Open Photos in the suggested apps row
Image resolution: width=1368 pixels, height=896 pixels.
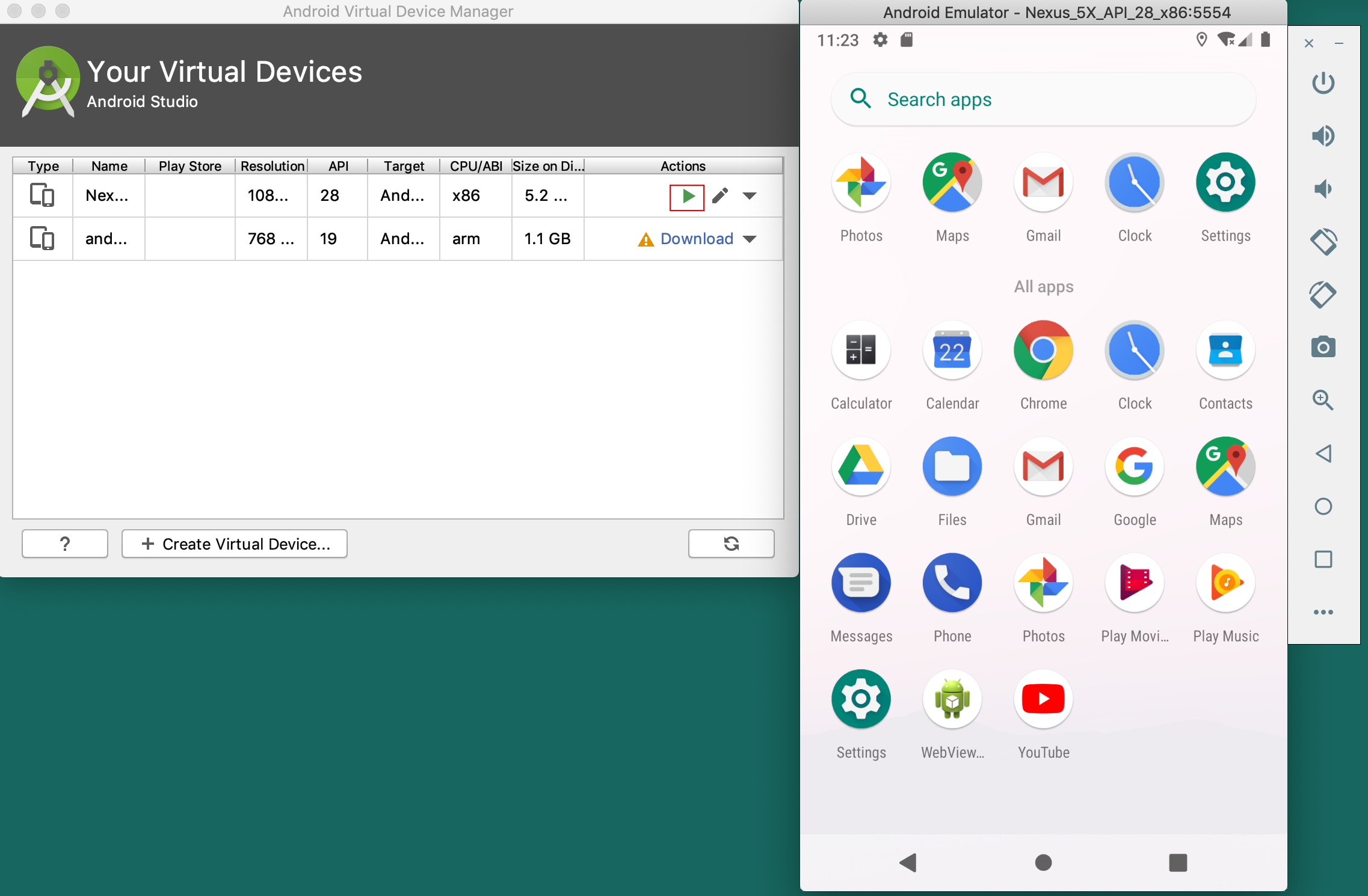(861, 197)
